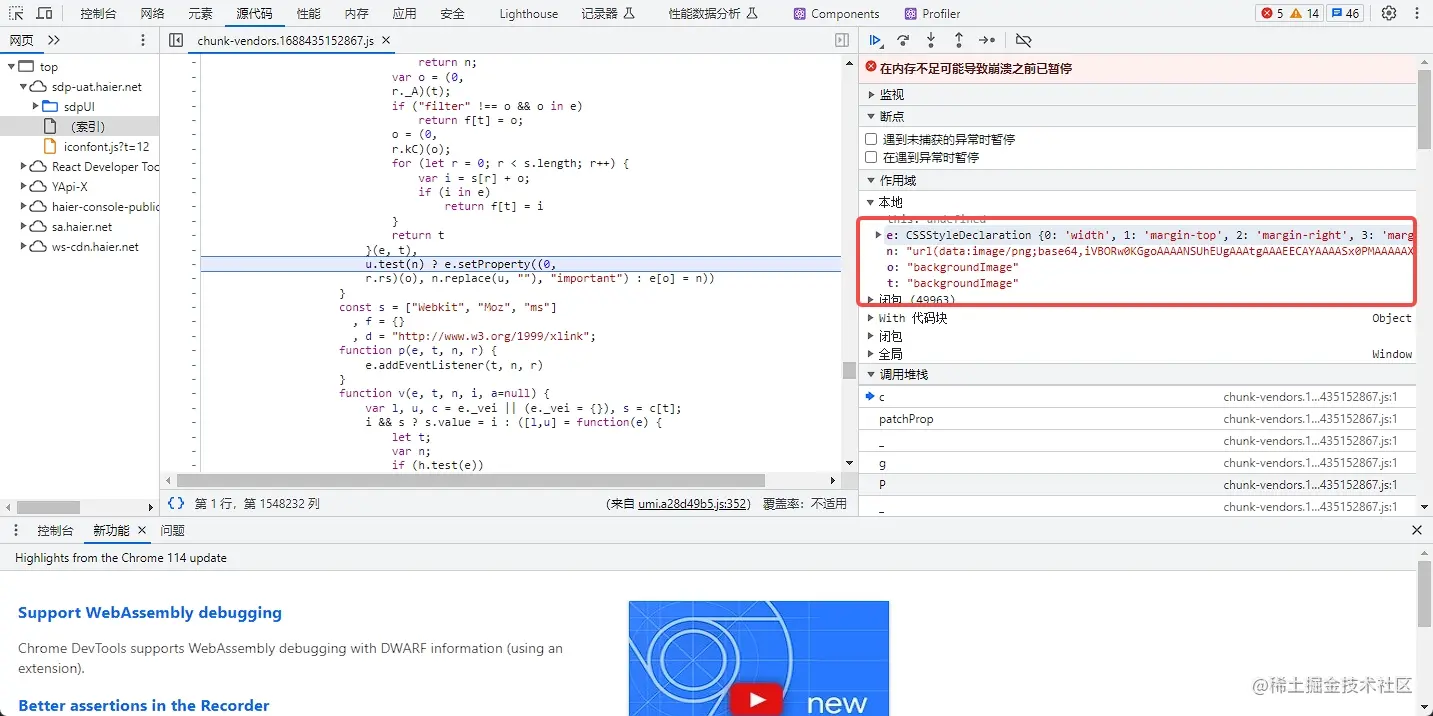Select the iconfont.js?t=12 file
The height and width of the screenshot is (716, 1433).
click(x=106, y=146)
